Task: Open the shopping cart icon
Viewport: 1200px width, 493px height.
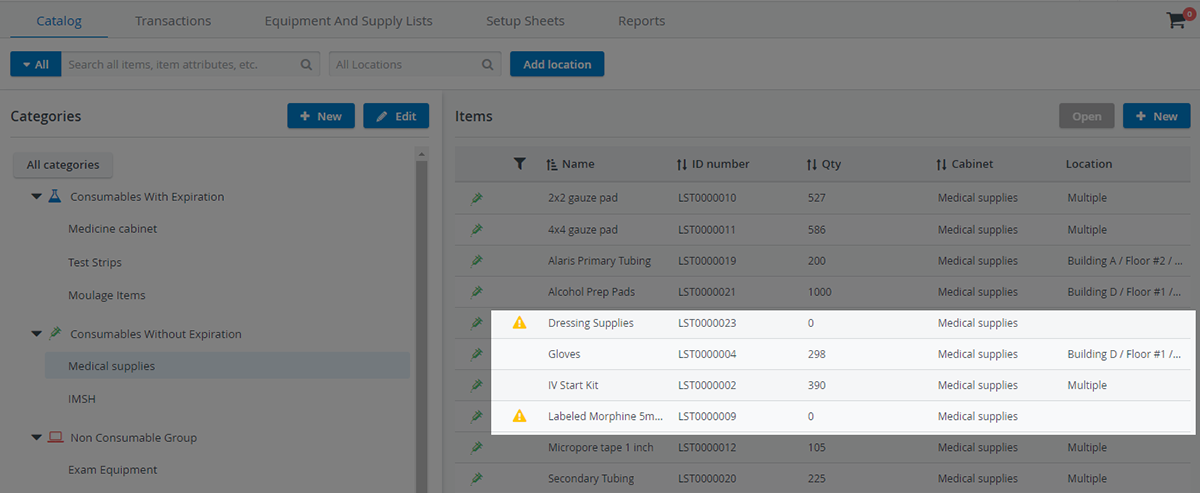Action: click(1175, 20)
